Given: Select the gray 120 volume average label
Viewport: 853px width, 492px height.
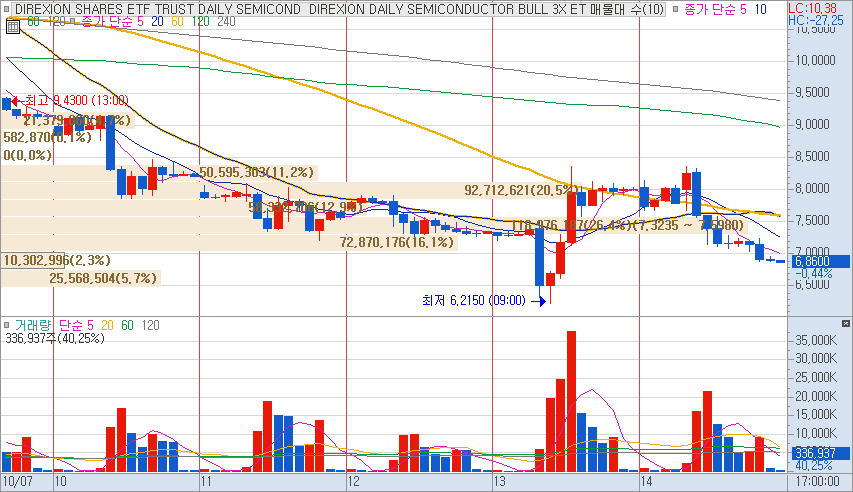Looking at the screenshot, I should pyautogui.click(x=150, y=325).
